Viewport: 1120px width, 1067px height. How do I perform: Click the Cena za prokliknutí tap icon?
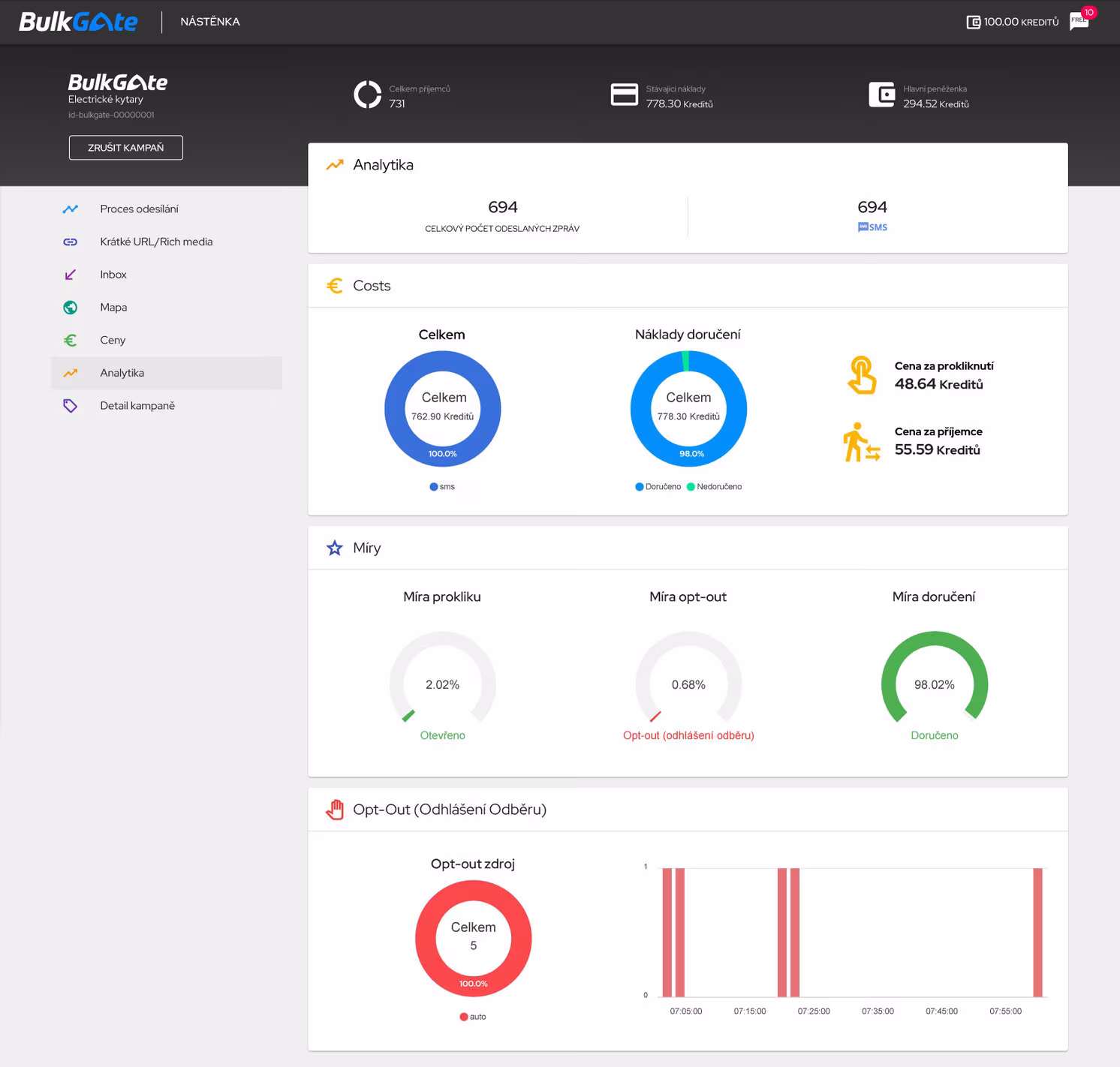[862, 374]
